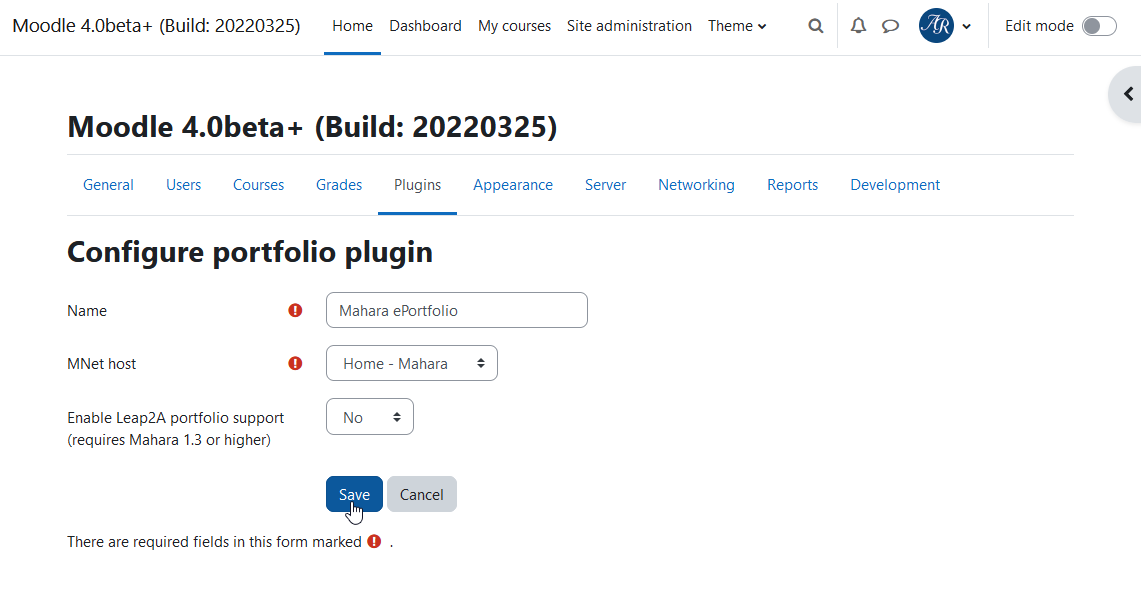Screen dimensions: 1141x602
Task: Click the user avatar picture
Action: point(937,25)
